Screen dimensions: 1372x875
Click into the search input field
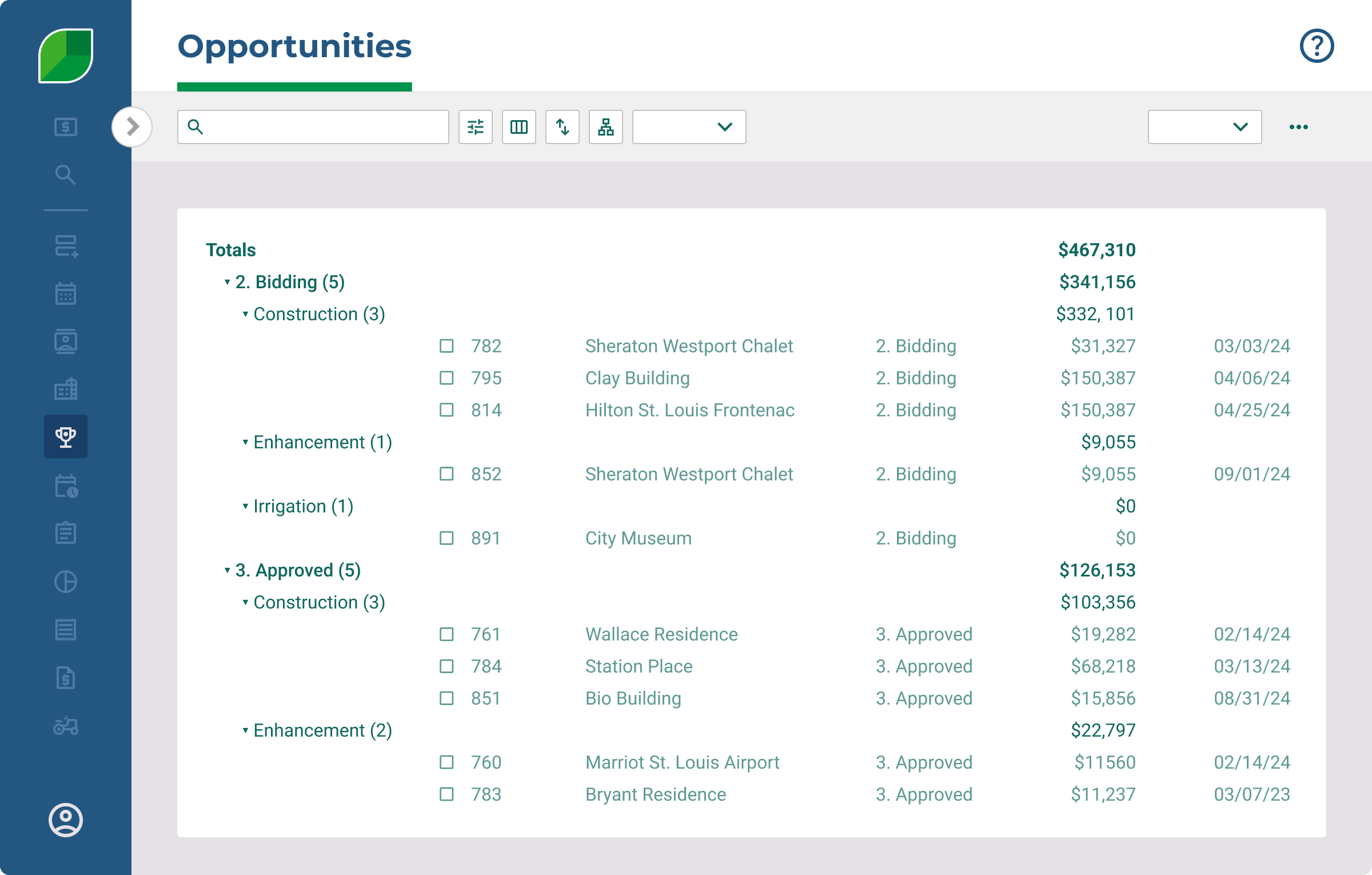(x=313, y=127)
